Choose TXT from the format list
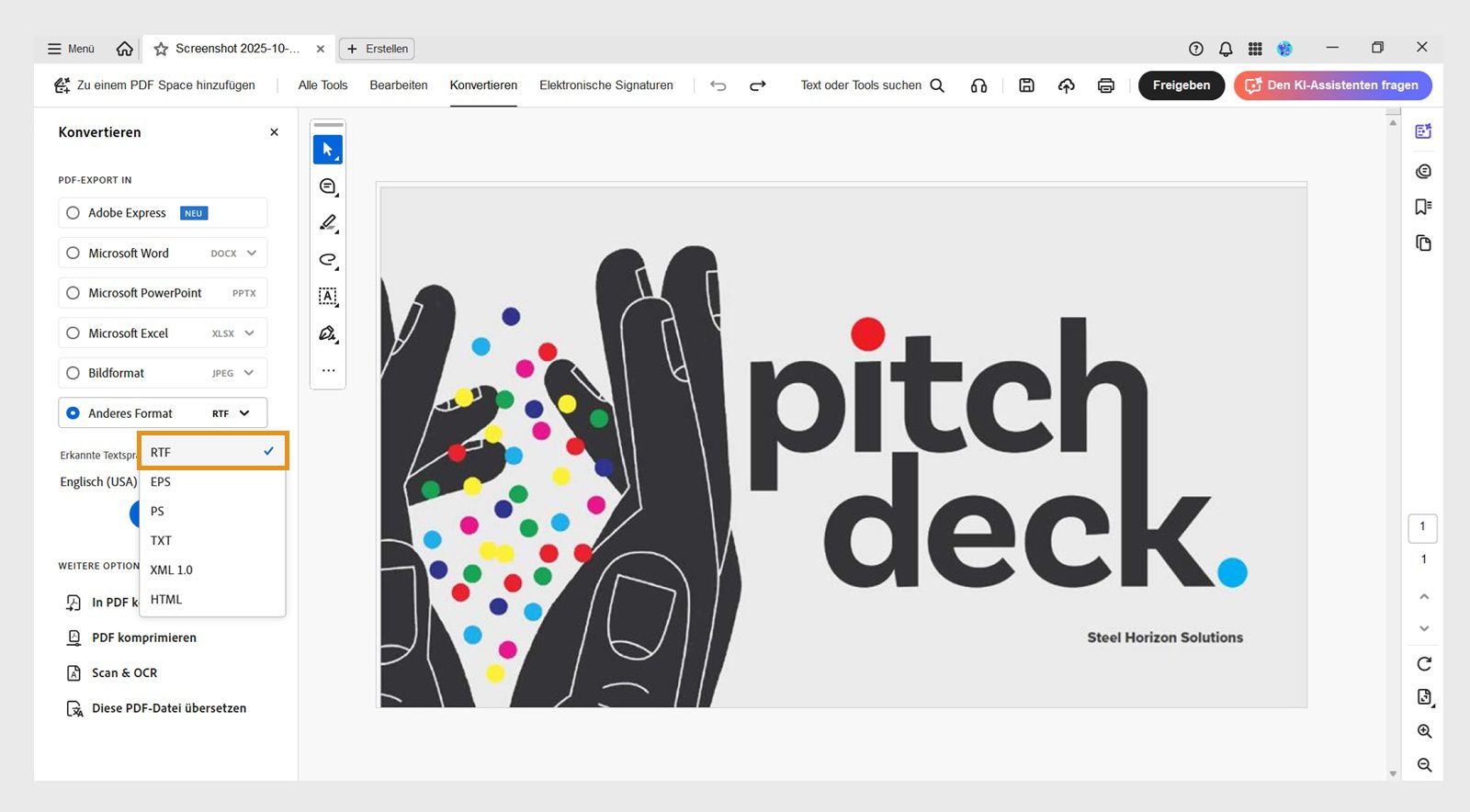 pyautogui.click(x=212, y=540)
